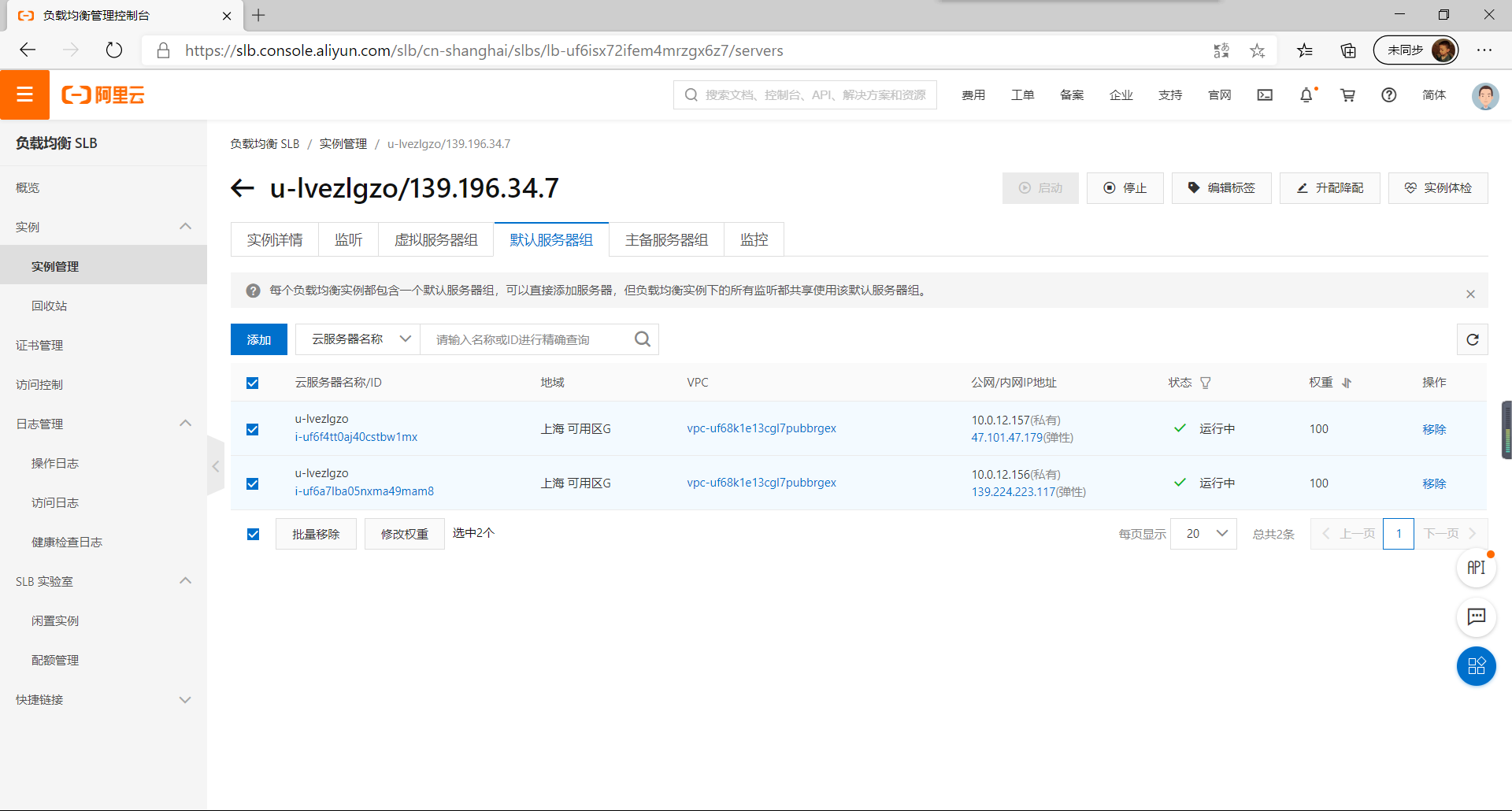The height and width of the screenshot is (811, 1512).
Task: Open the blue shortcuts grid floating button
Action: (x=1477, y=666)
